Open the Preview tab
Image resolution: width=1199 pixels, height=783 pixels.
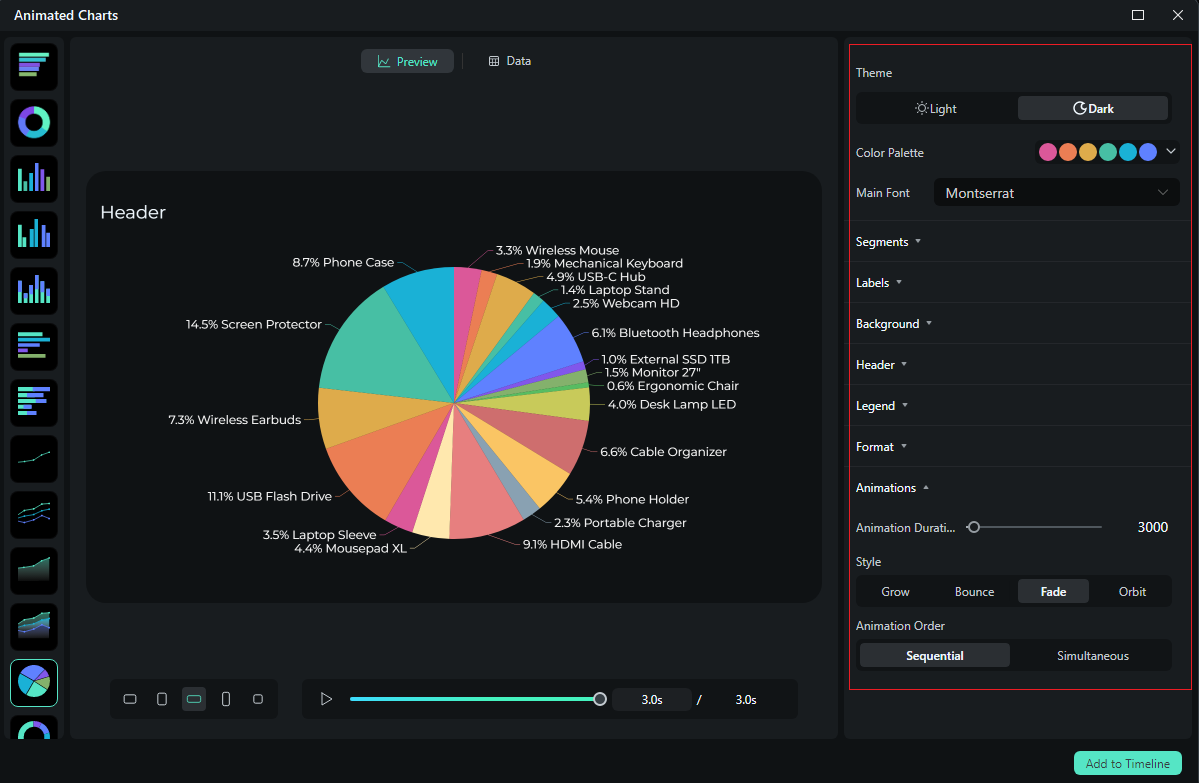[x=407, y=61]
